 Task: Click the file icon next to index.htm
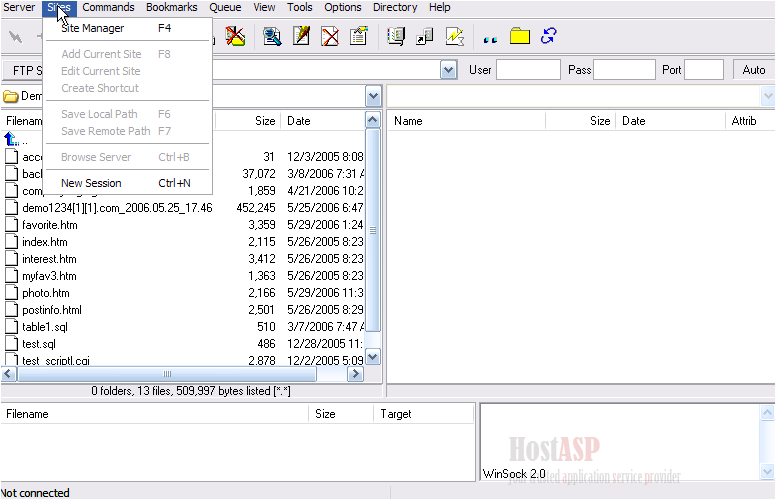point(11,242)
